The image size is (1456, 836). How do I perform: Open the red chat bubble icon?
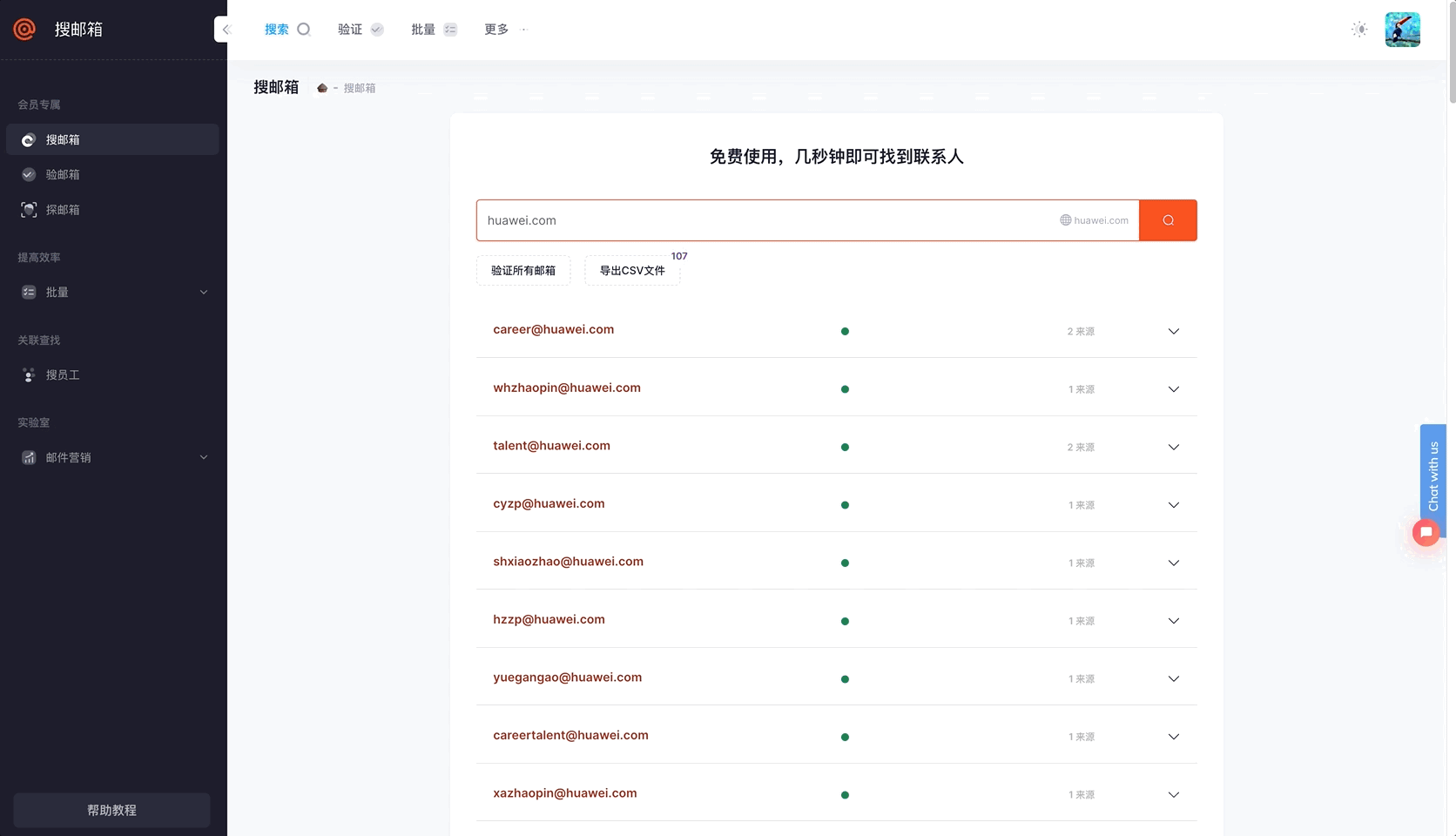tap(1426, 532)
